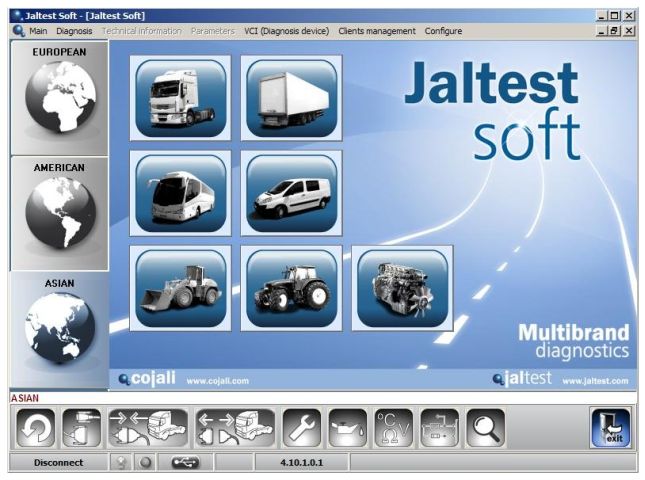Close the inner Jaltest Soft child window

click(629, 30)
